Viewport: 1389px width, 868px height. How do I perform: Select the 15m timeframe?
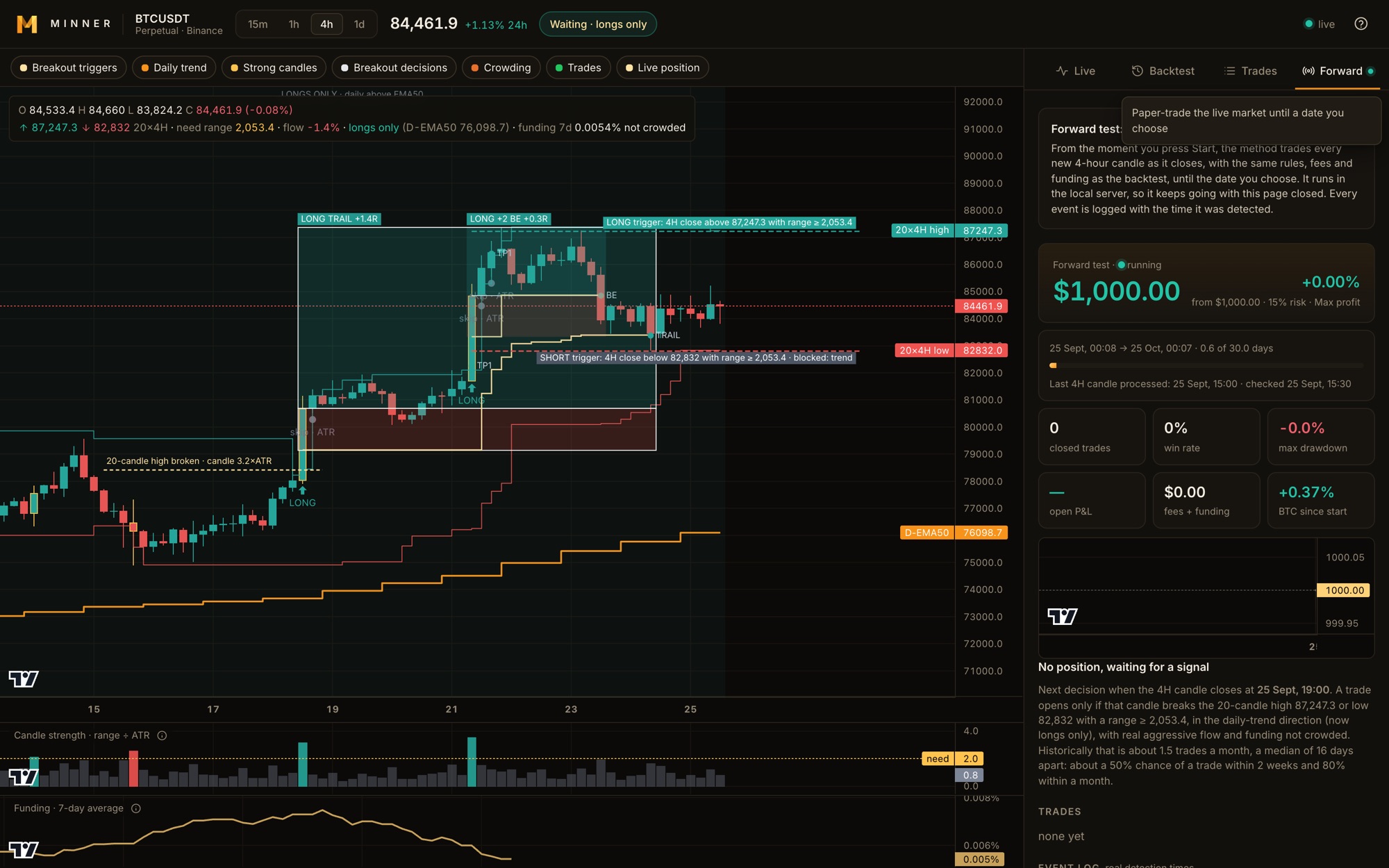pyautogui.click(x=258, y=24)
